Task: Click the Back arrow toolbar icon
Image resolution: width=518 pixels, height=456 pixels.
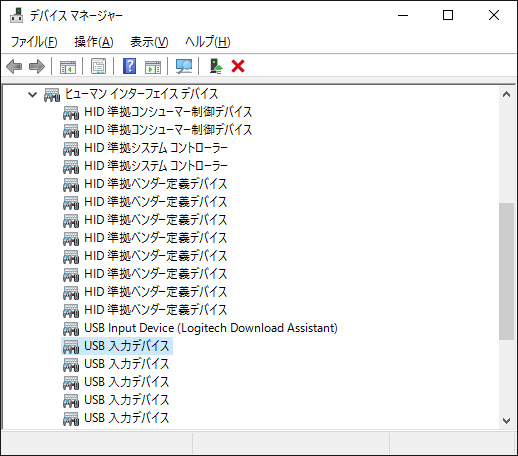Action: 14,66
